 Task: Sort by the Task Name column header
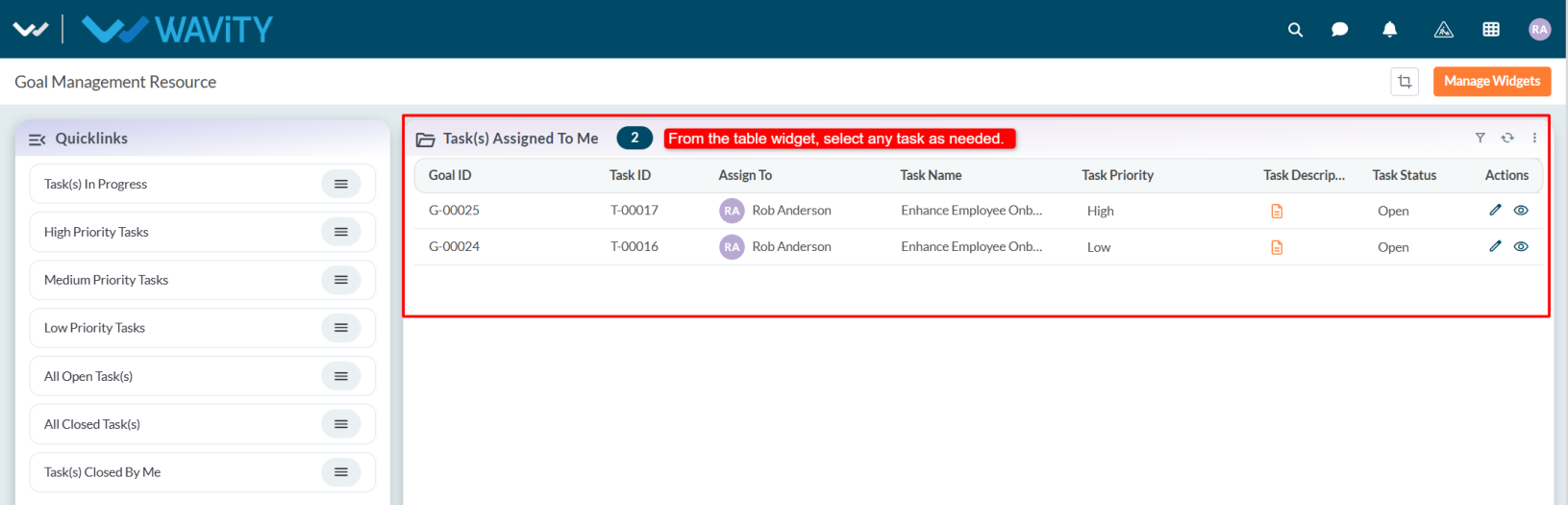(931, 175)
